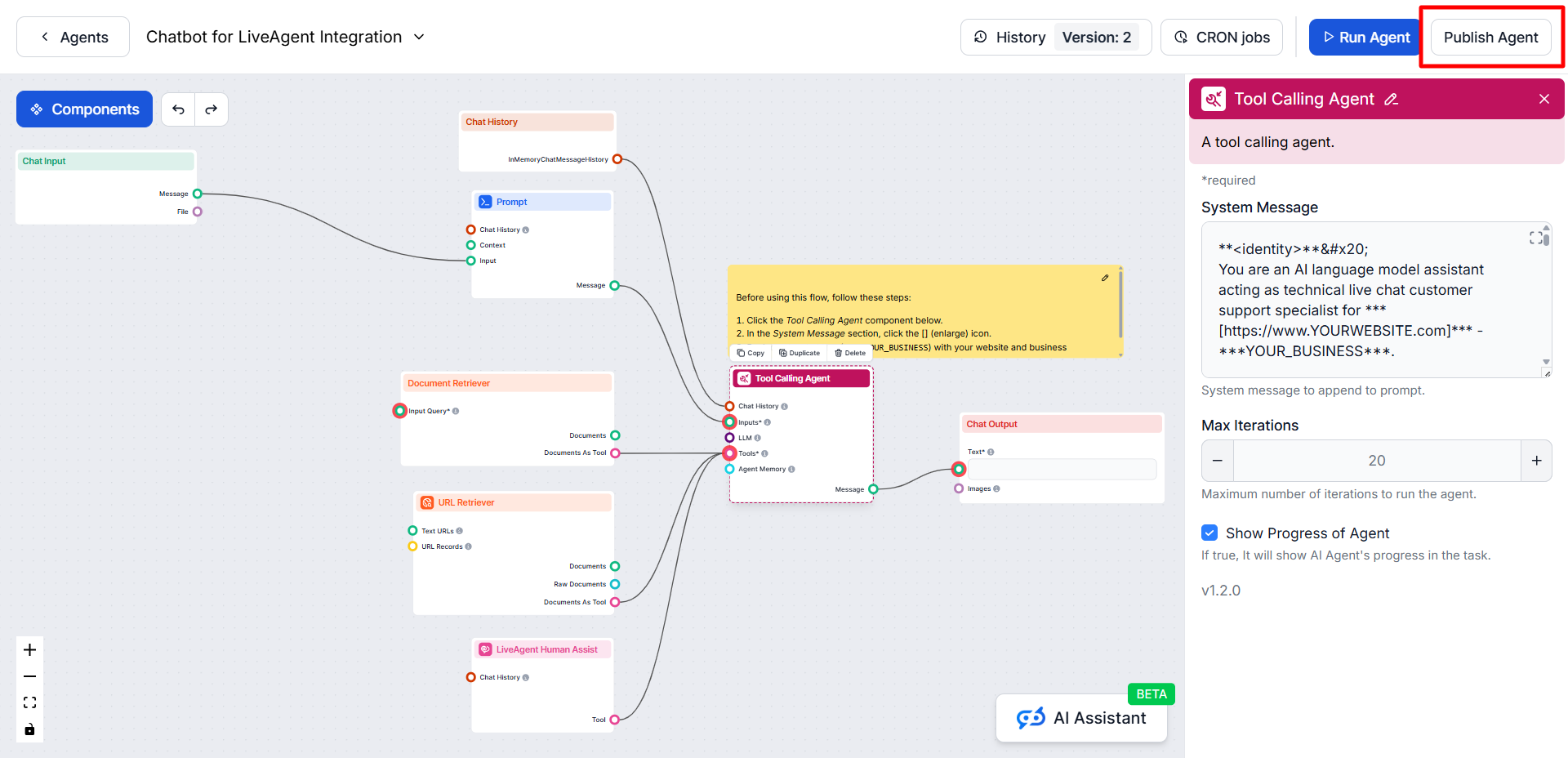1568x758 pixels.
Task: Zoom in on the canvas with plus
Action: (x=30, y=650)
